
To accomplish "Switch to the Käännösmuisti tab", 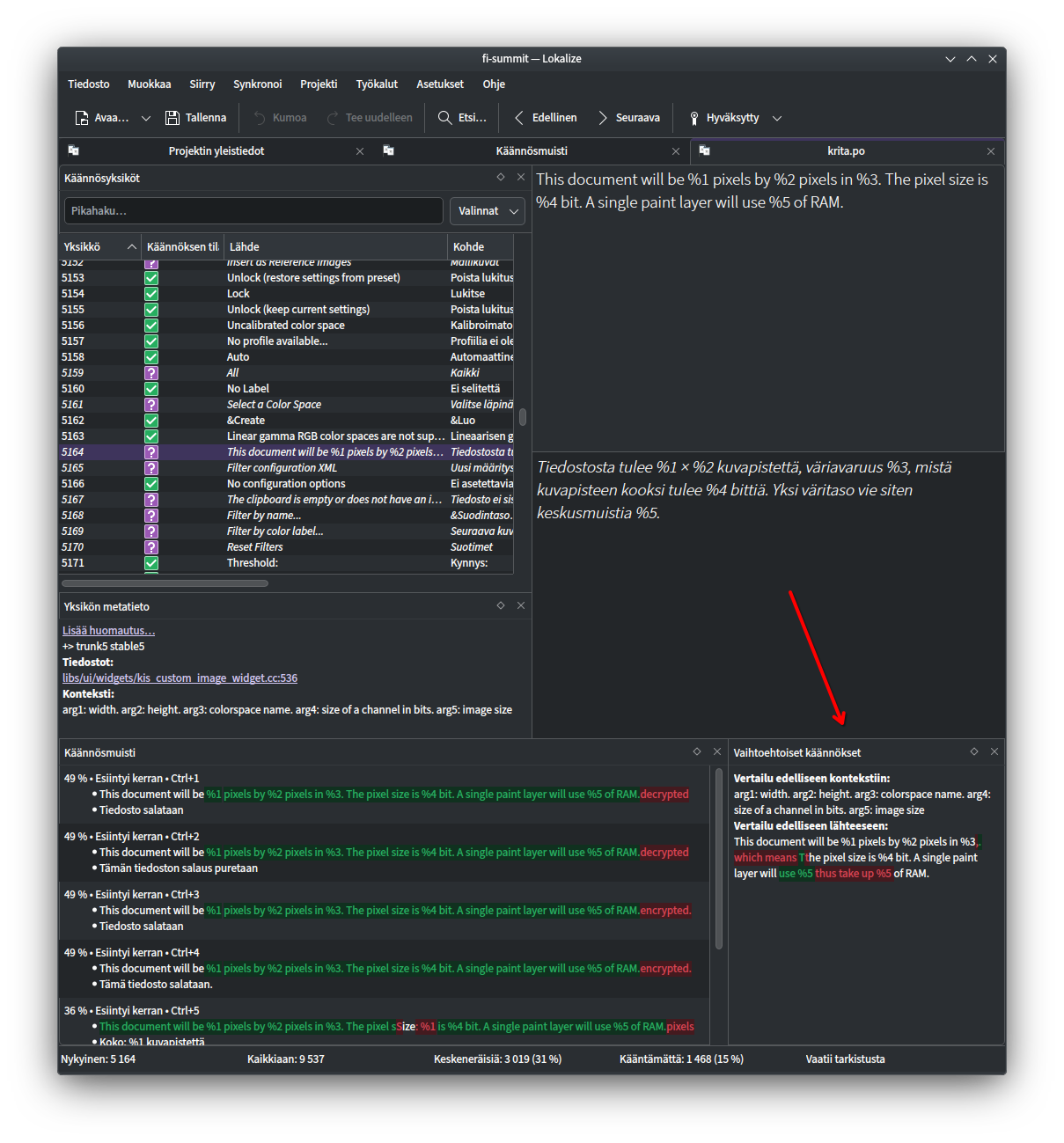I will [x=532, y=151].
